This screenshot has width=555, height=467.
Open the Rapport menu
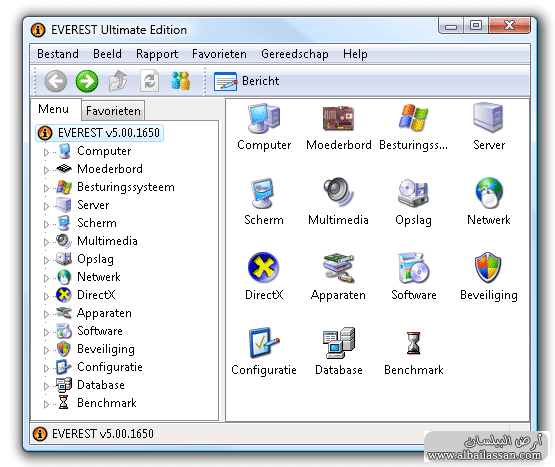(157, 54)
